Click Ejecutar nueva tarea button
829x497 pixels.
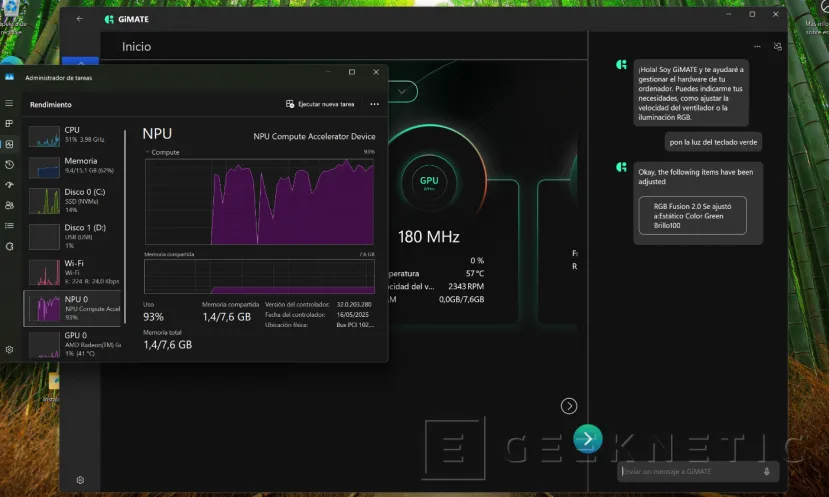pos(320,104)
